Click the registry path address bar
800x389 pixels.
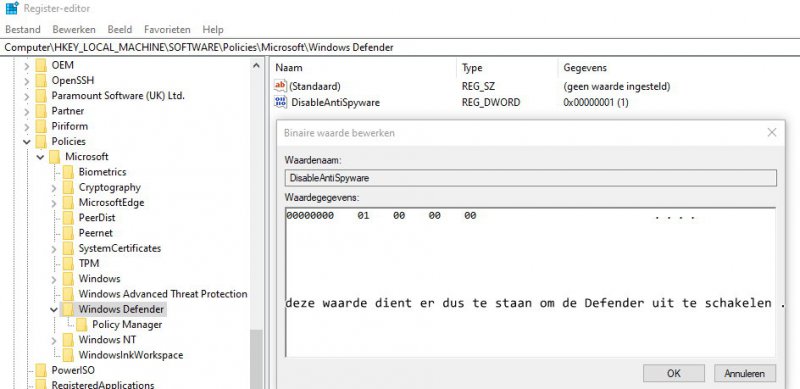click(400, 47)
